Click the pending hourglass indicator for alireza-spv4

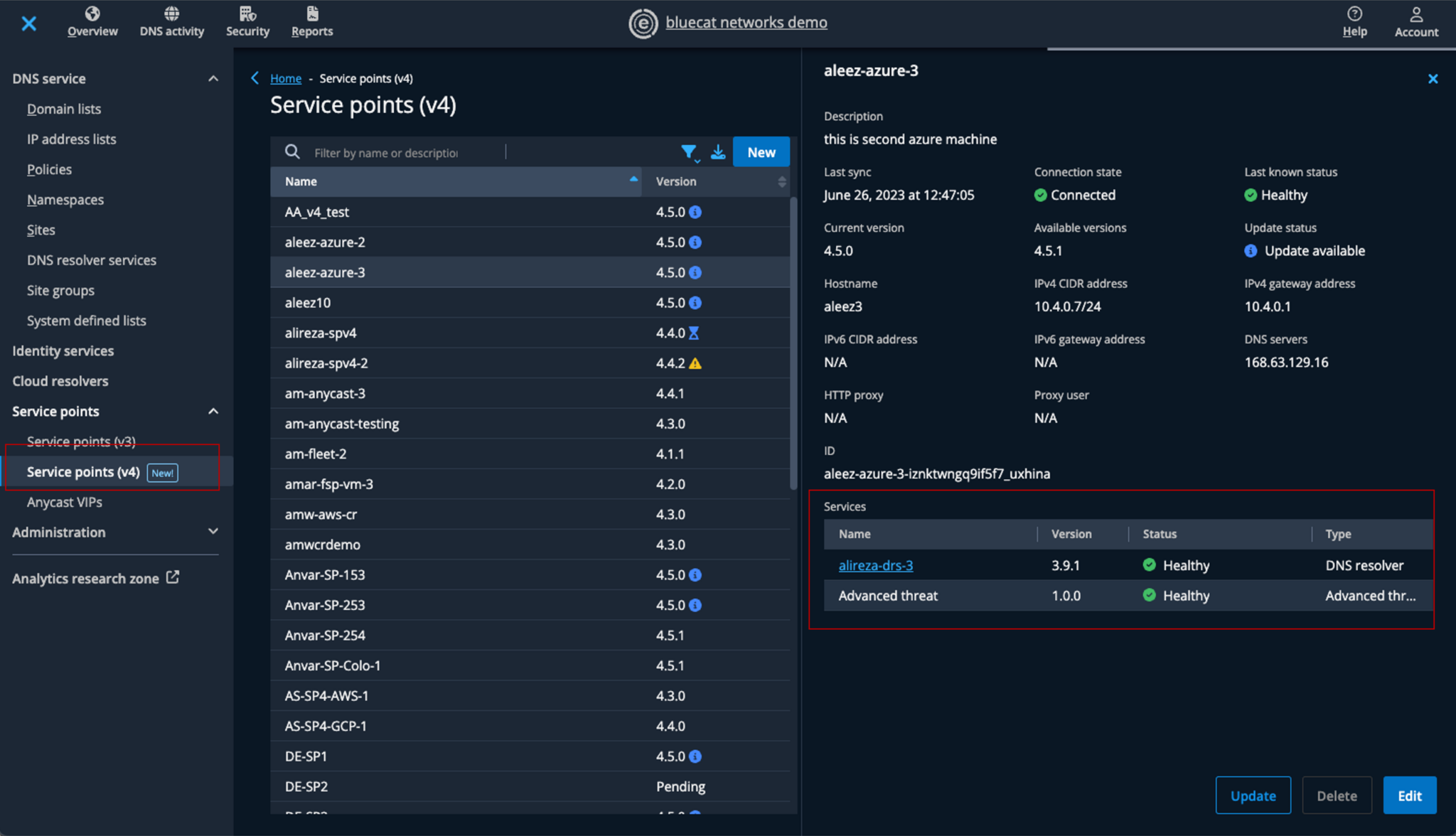click(x=695, y=332)
